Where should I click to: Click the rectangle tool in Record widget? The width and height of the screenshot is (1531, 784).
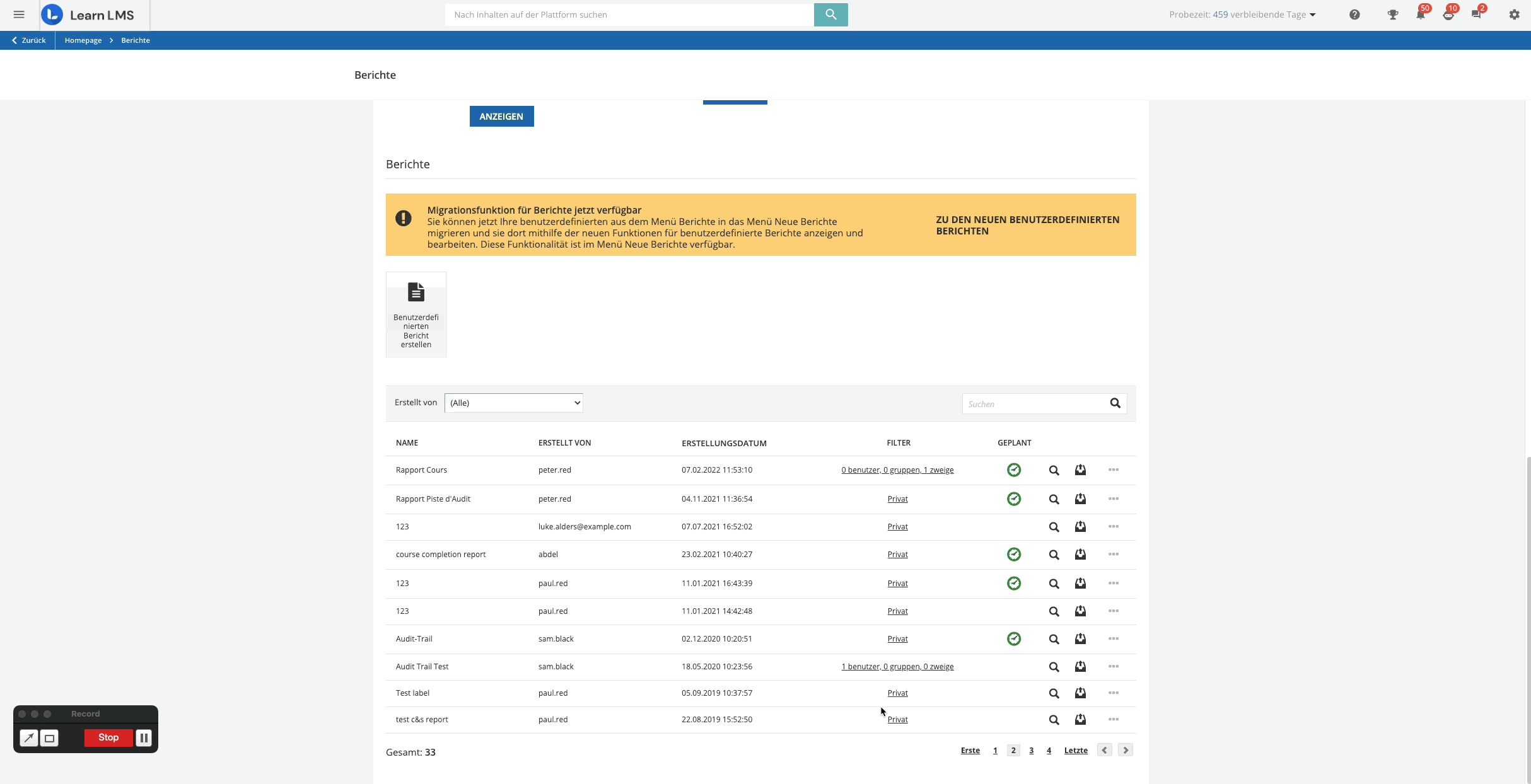point(49,738)
